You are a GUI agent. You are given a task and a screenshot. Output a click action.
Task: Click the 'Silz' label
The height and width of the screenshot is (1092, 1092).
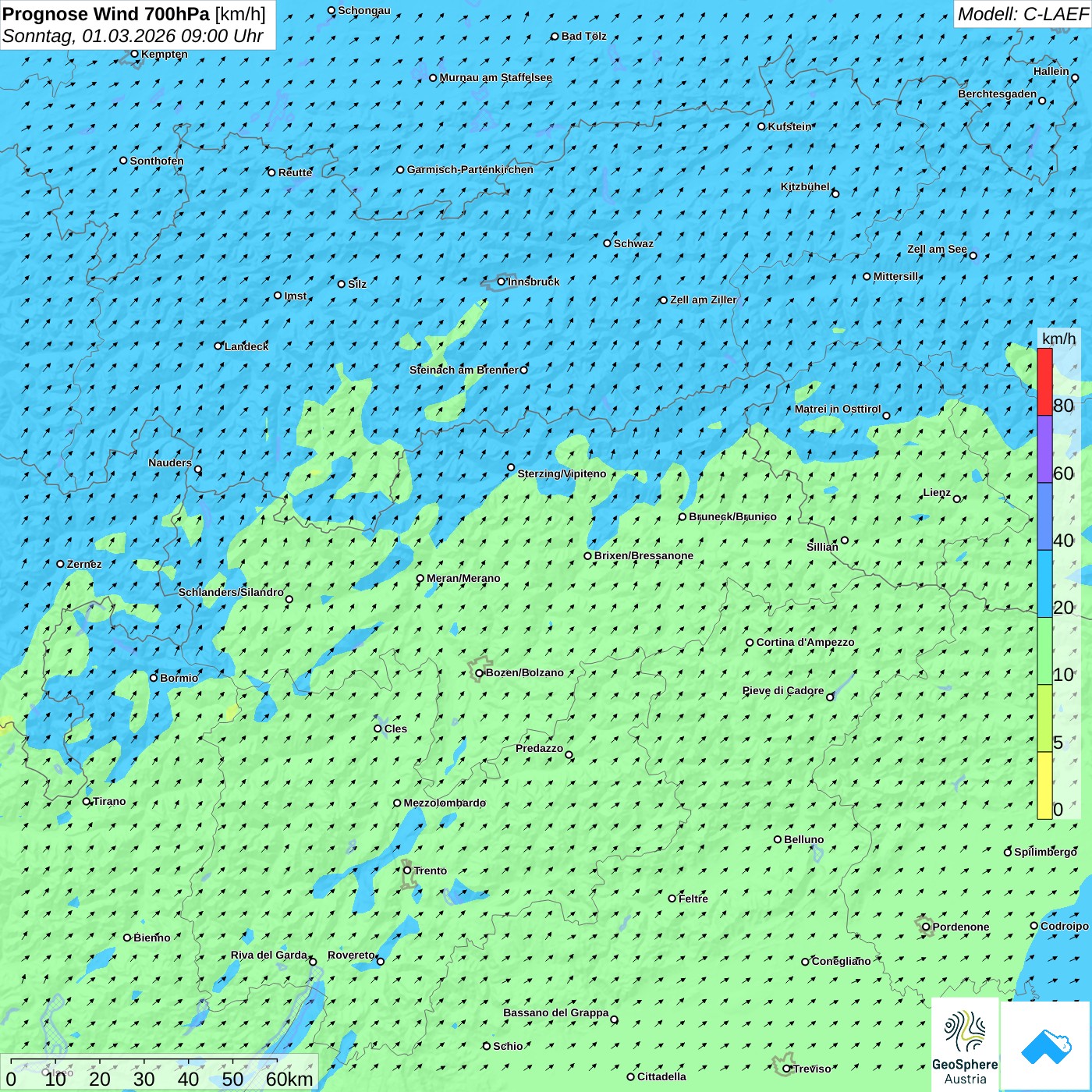click(x=357, y=284)
